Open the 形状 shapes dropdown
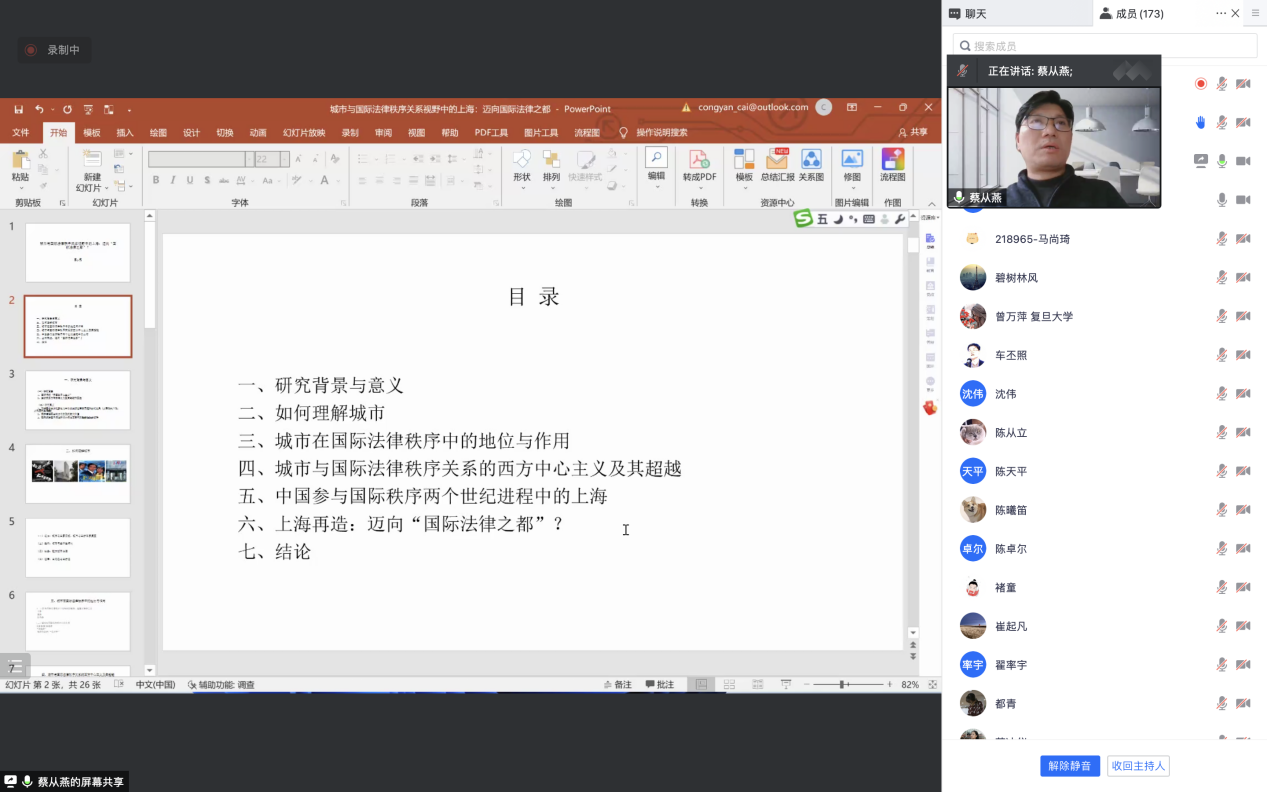Viewport: 1267px width, 792px height. (522, 160)
